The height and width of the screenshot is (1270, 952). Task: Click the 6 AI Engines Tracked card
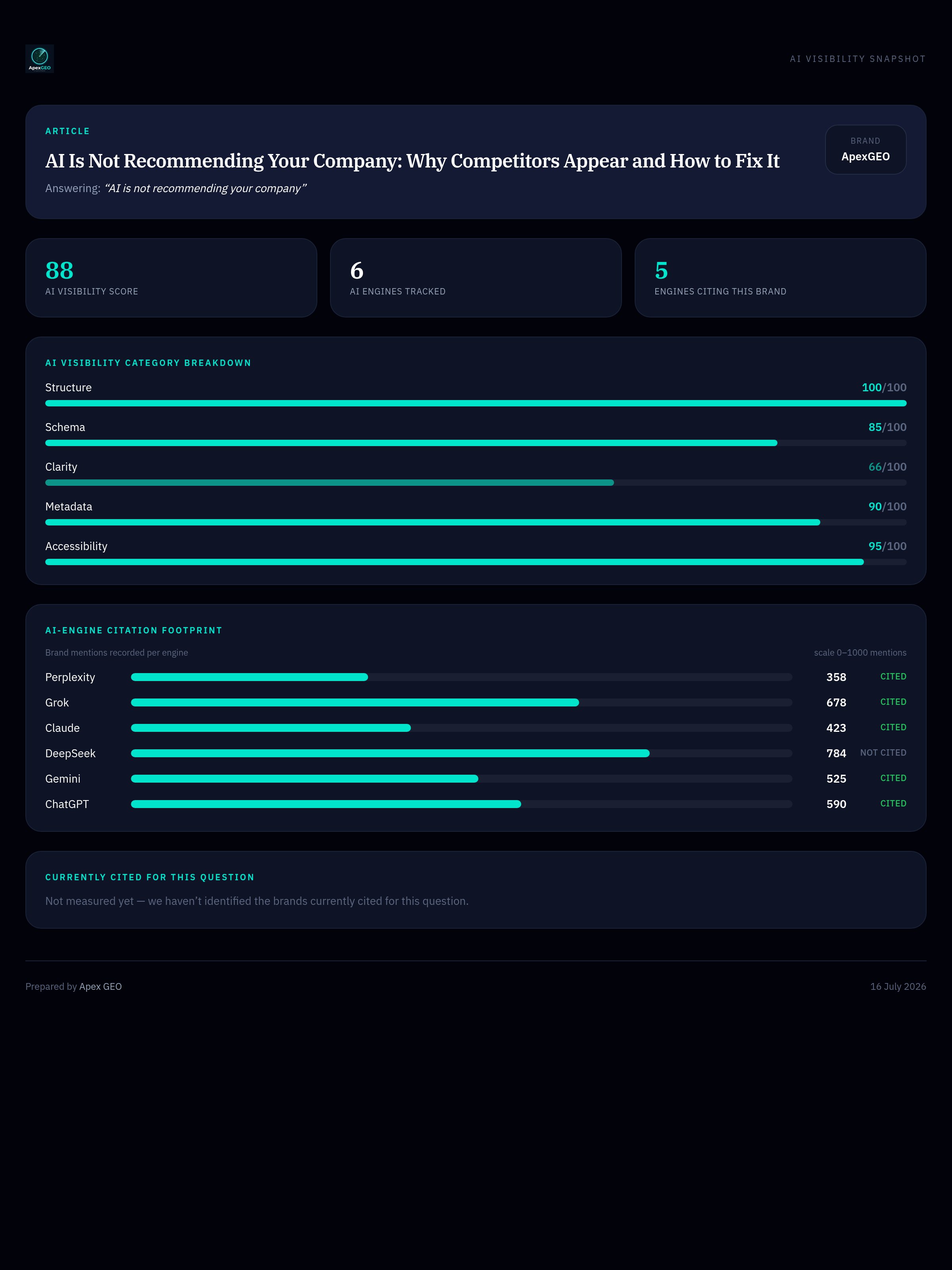[476, 278]
